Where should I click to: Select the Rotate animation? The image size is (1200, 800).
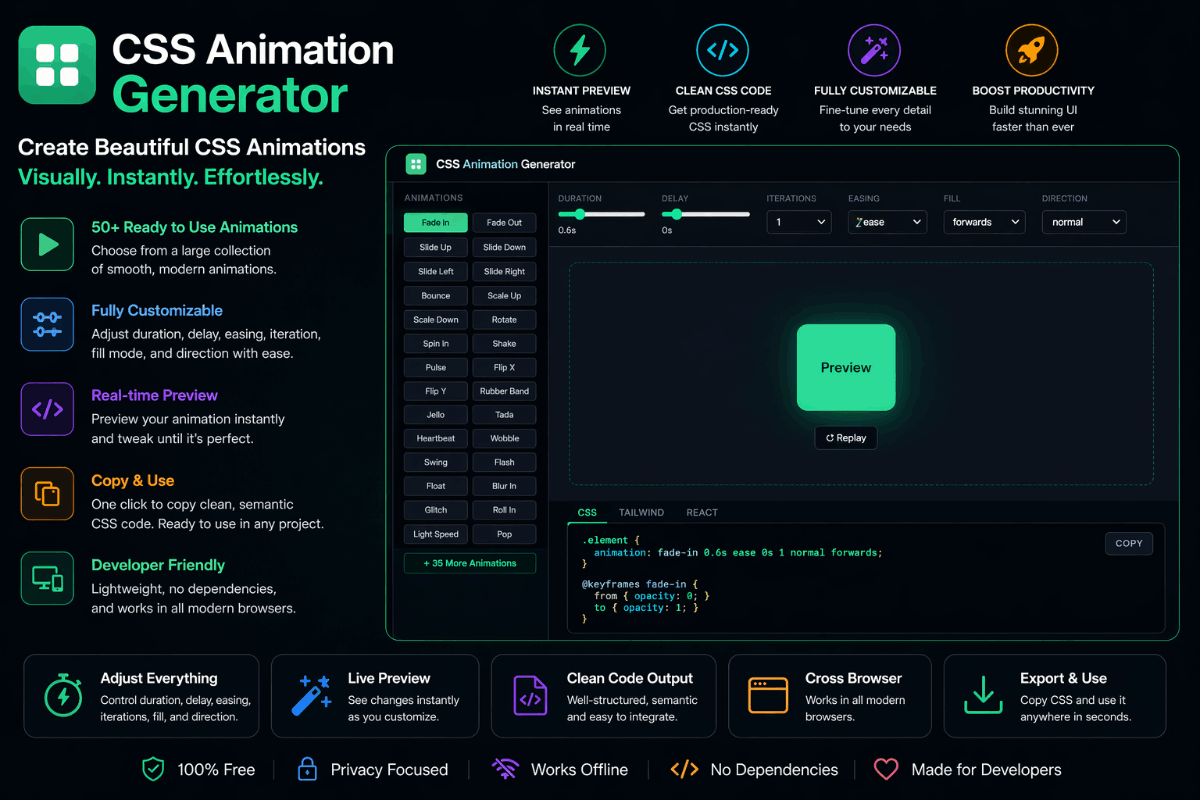coord(504,320)
